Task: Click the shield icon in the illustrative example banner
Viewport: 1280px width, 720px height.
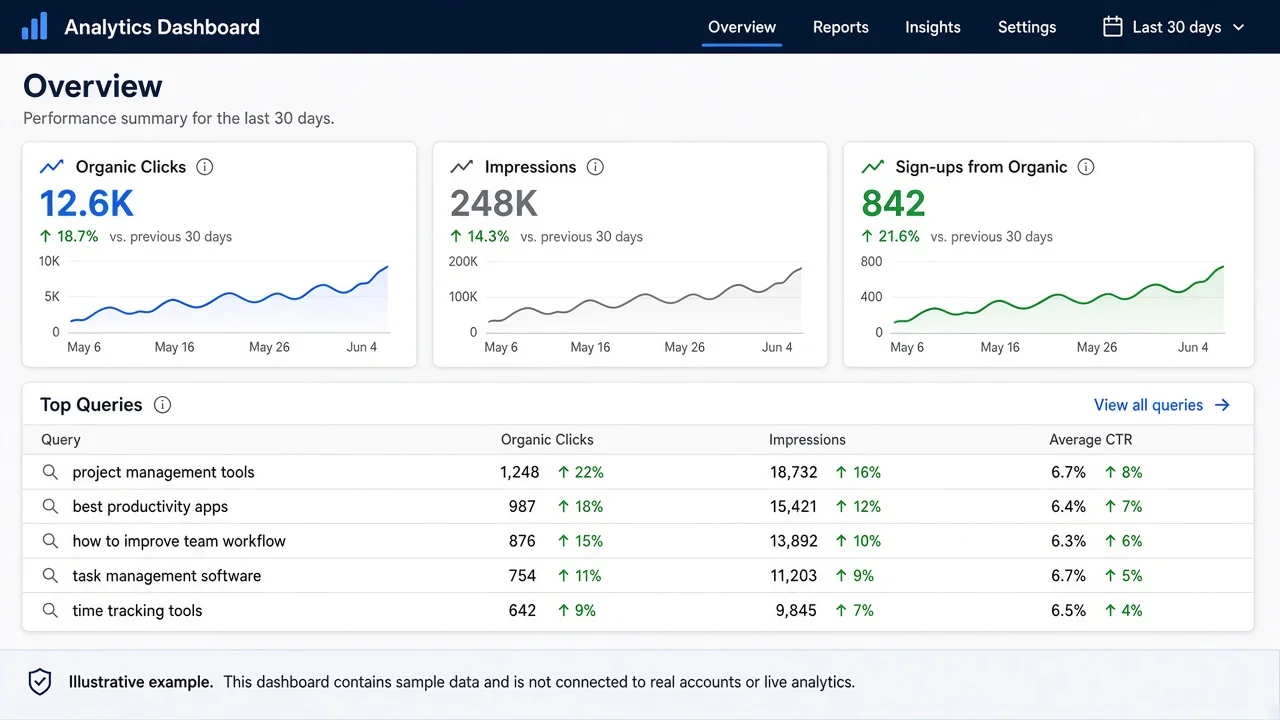Action: pyautogui.click(x=39, y=682)
